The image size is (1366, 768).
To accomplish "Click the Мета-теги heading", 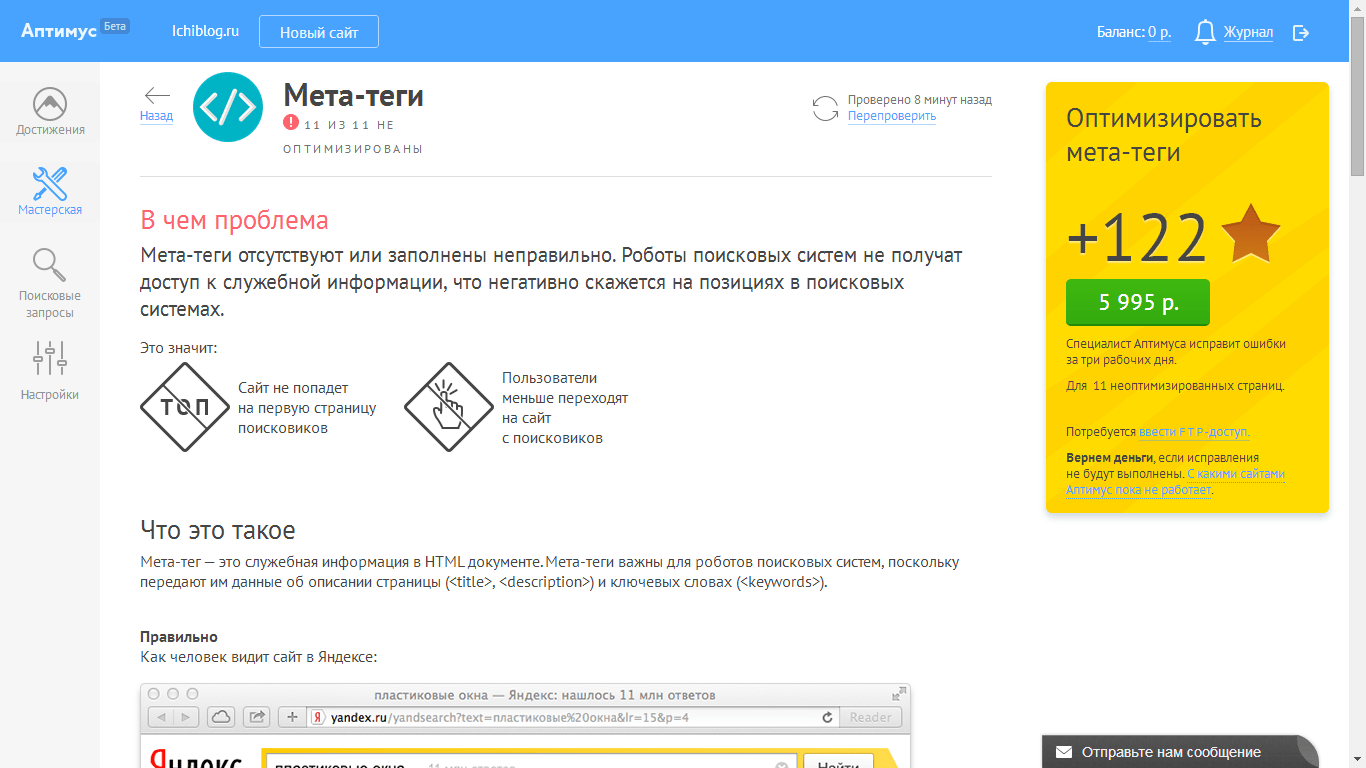I will 354,95.
